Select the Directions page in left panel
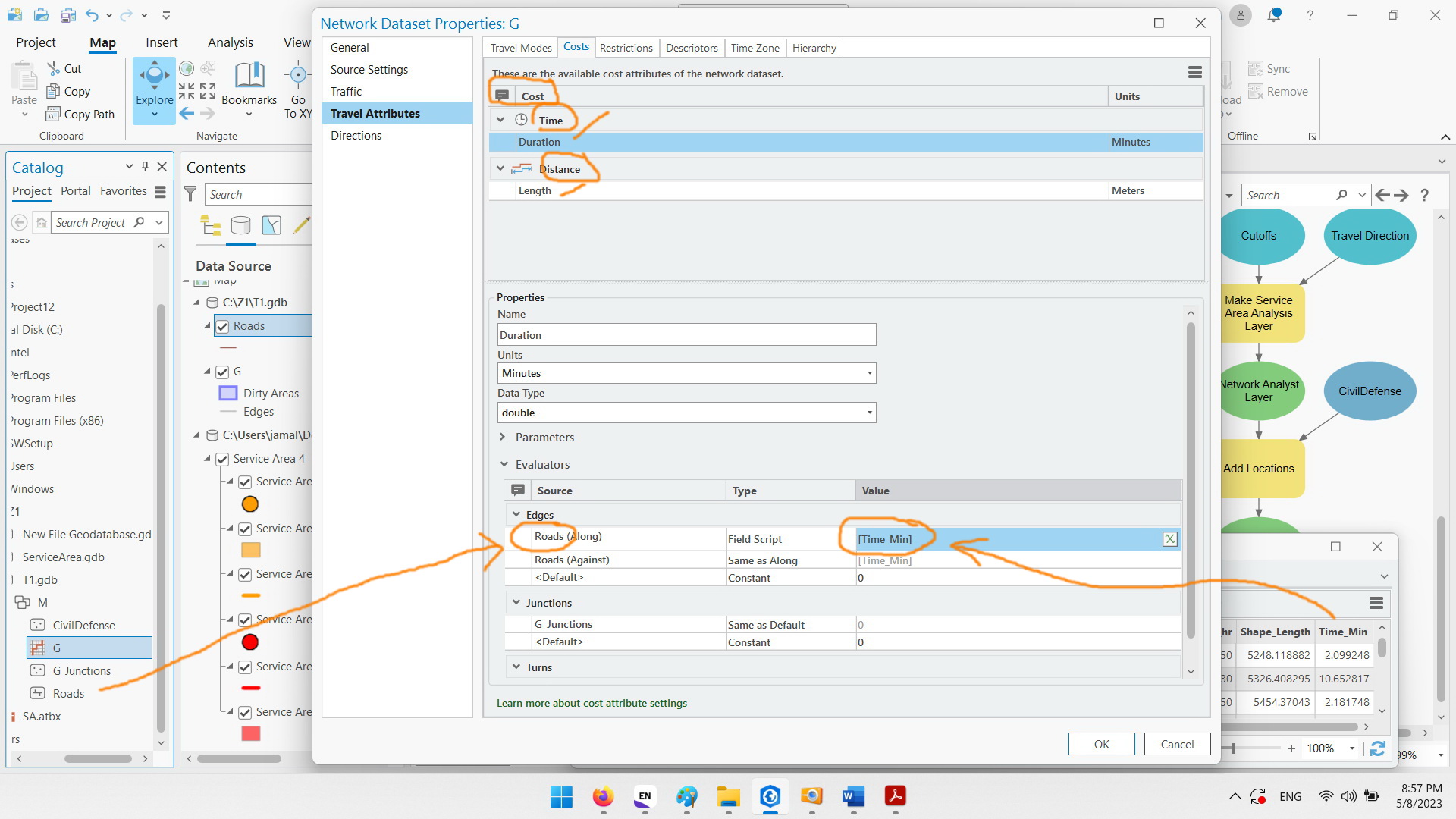 [356, 135]
